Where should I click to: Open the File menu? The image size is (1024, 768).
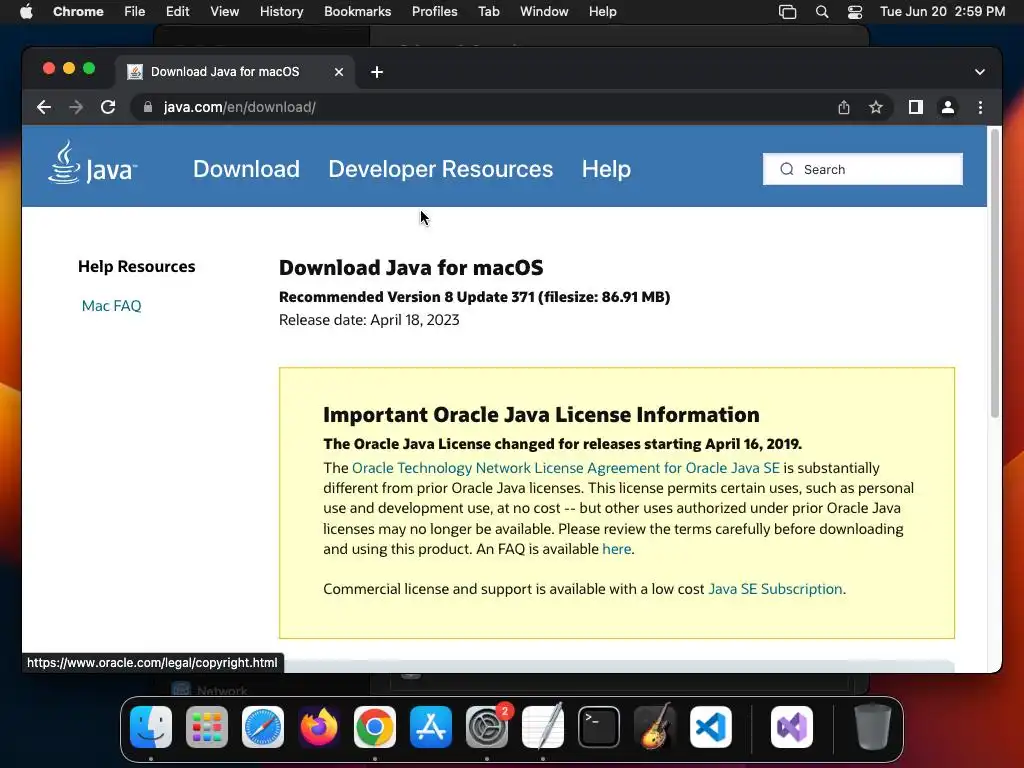tap(135, 12)
